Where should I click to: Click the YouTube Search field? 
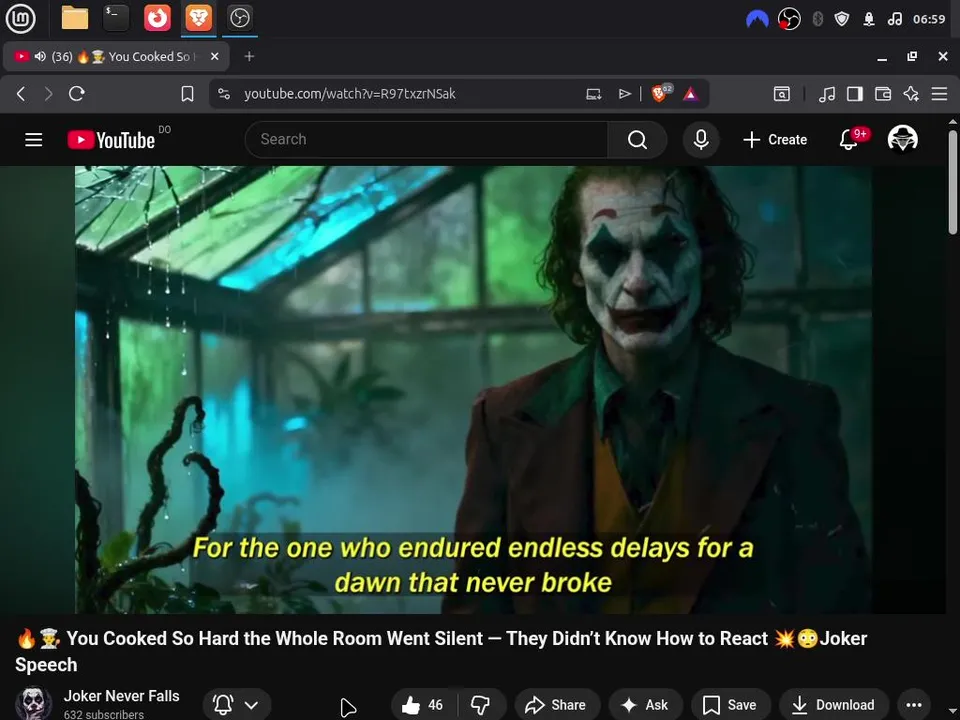[x=426, y=140]
